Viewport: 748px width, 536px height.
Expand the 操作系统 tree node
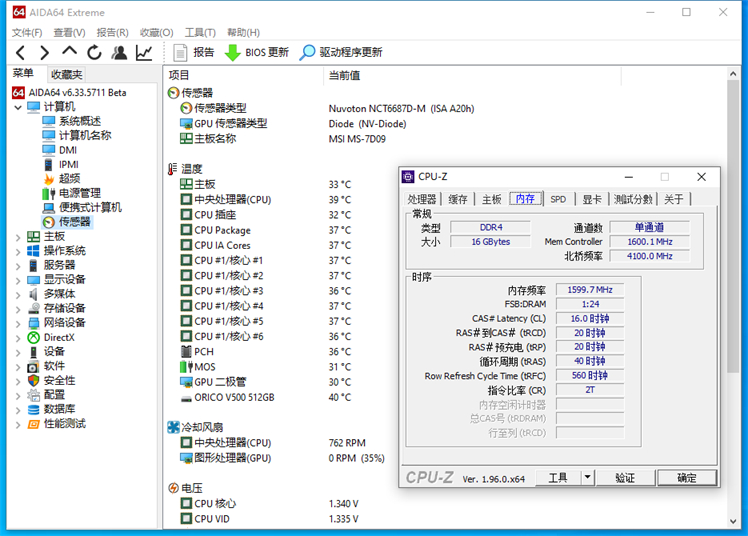click(x=18, y=251)
